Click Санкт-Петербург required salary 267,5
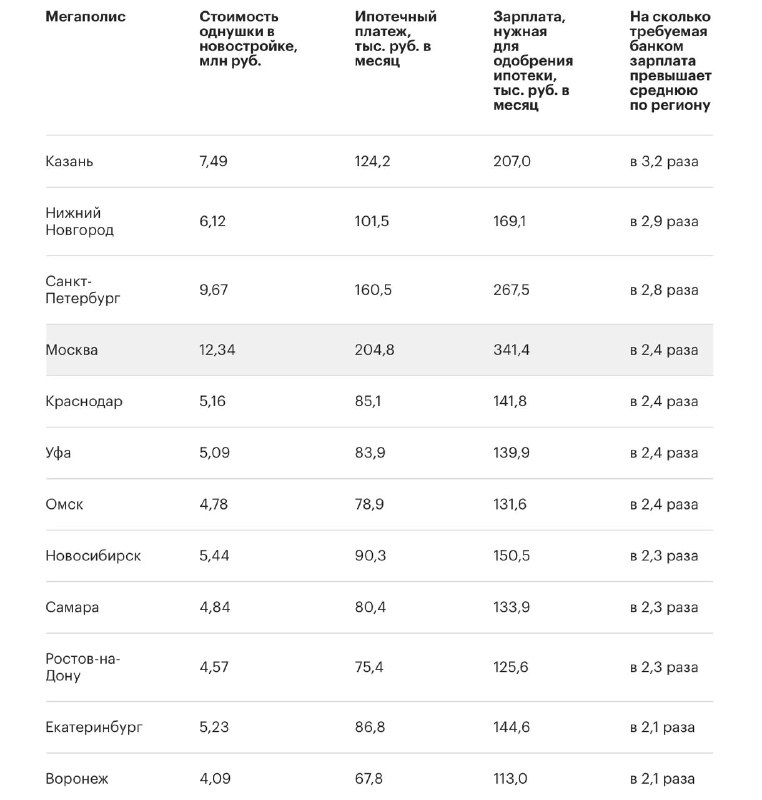The image size is (762, 800). 512,290
